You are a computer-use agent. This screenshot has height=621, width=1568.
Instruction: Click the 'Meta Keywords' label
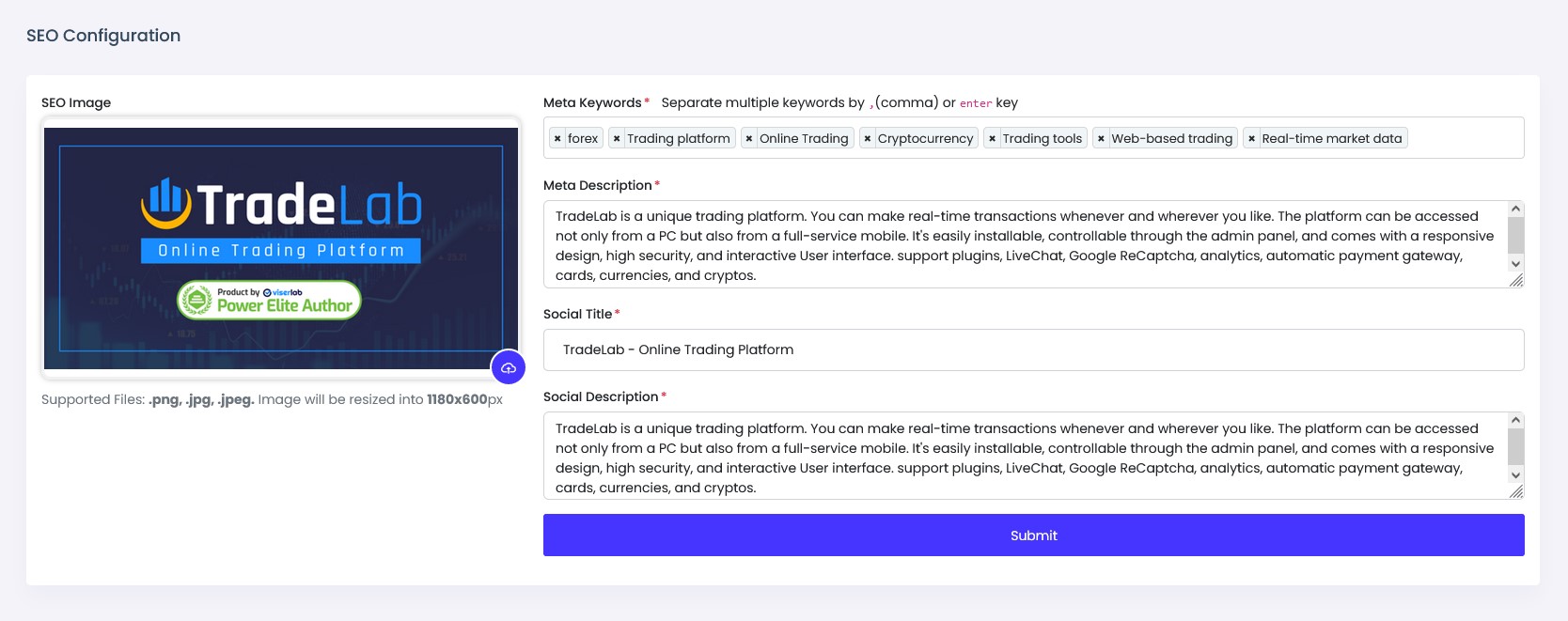click(x=592, y=102)
